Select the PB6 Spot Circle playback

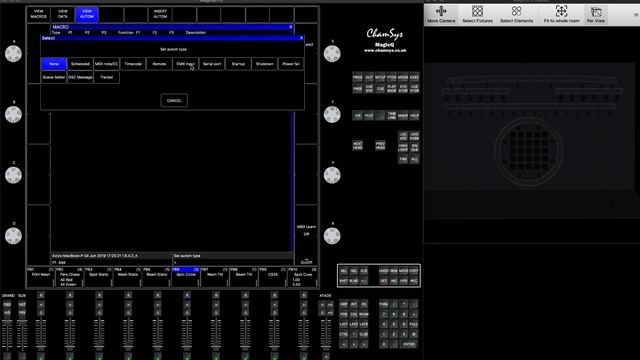(186, 277)
